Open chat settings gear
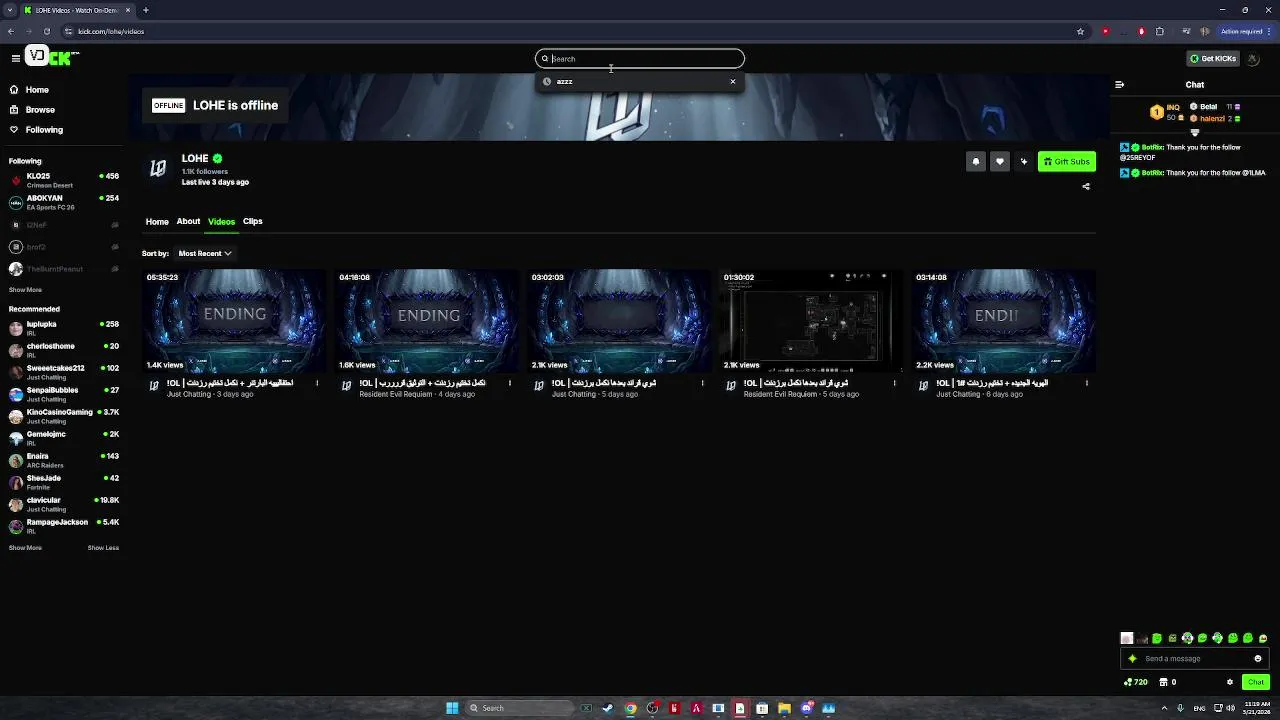 pyautogui.click(x=1230, y=682)
